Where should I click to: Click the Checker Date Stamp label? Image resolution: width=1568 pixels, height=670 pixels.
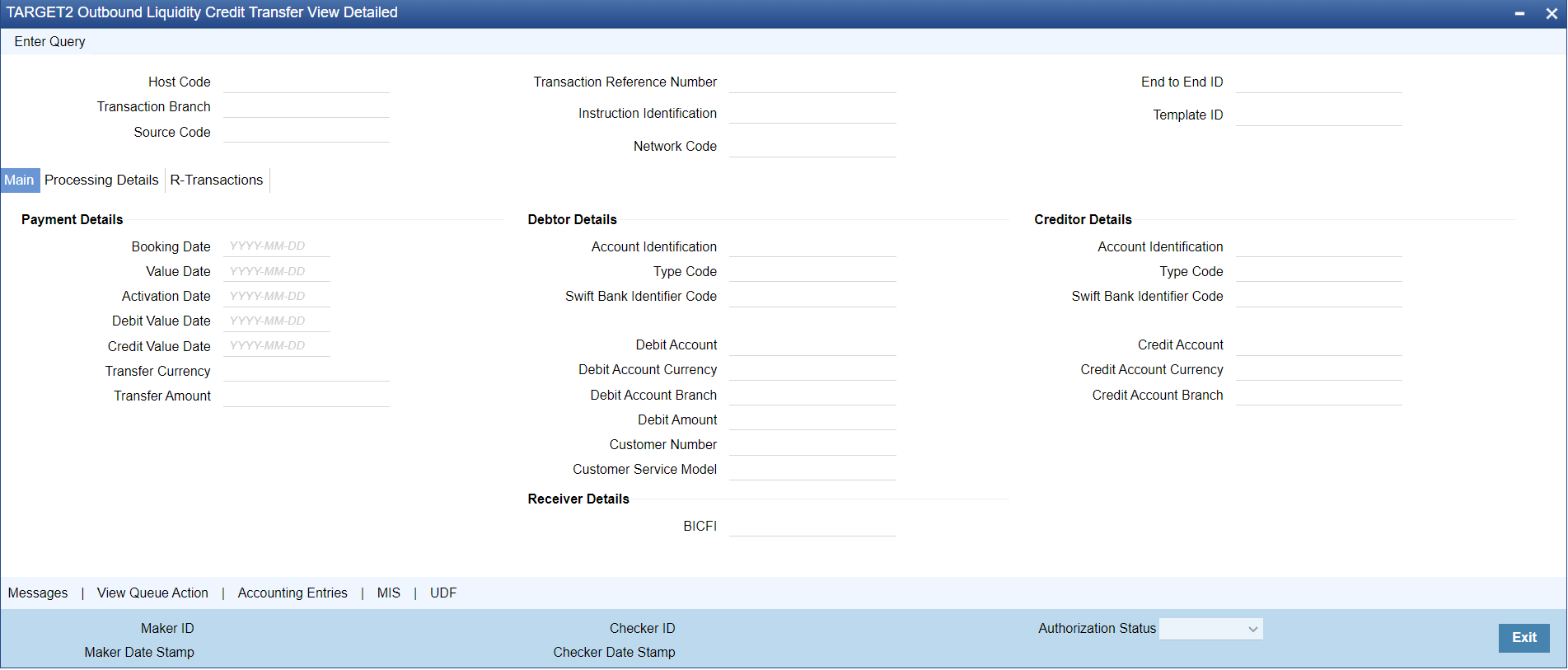click(614, 652)
